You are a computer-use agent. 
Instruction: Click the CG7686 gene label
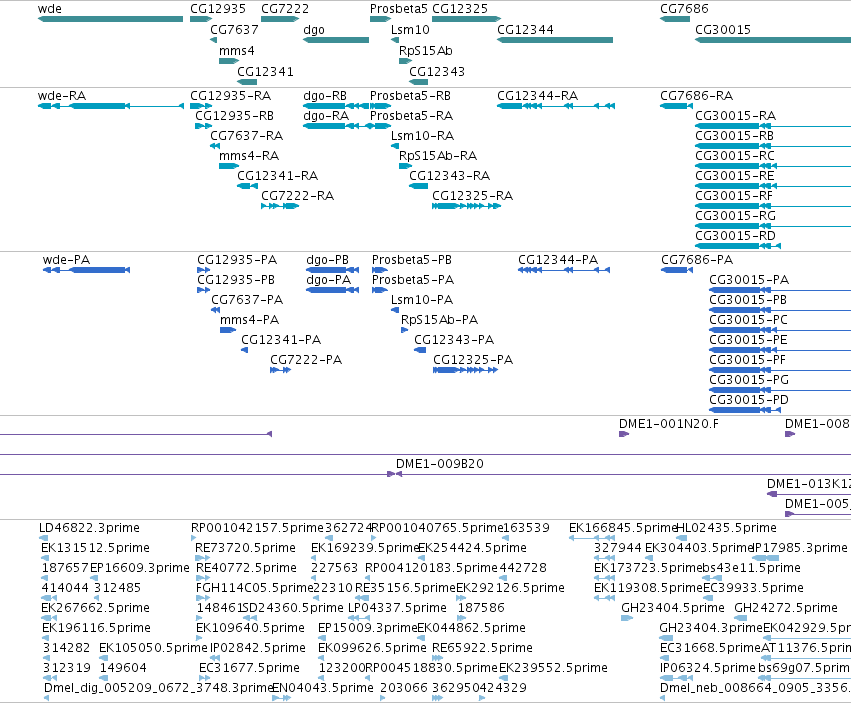[x=684, y=9]
